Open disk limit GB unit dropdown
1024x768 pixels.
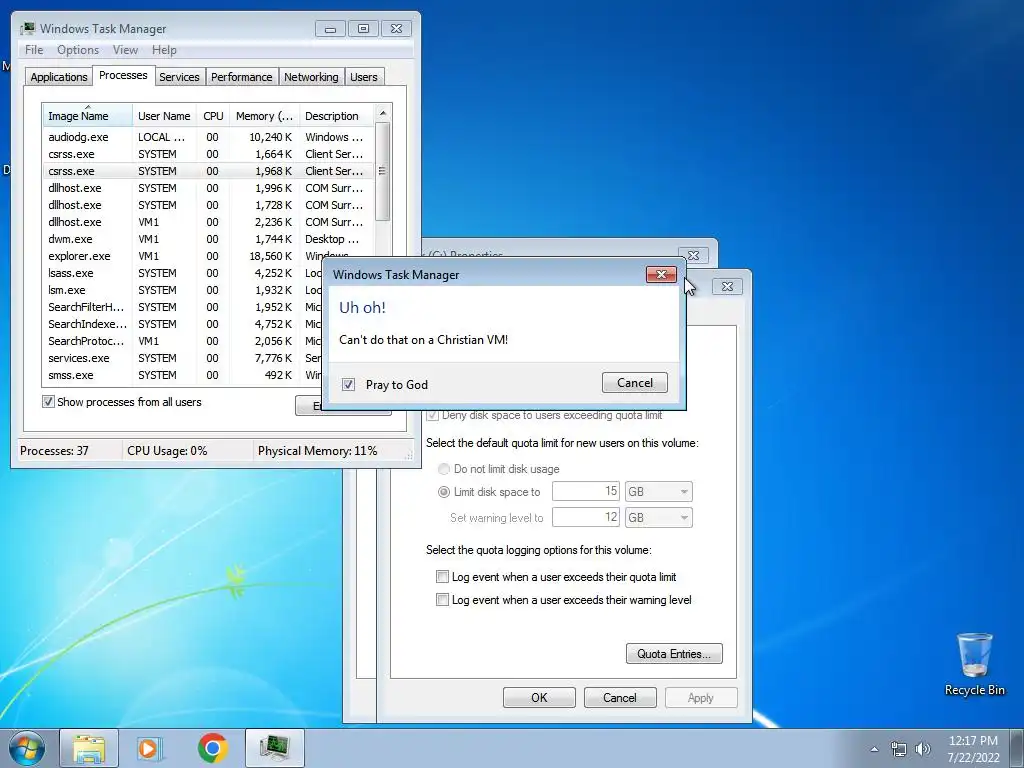658,492
